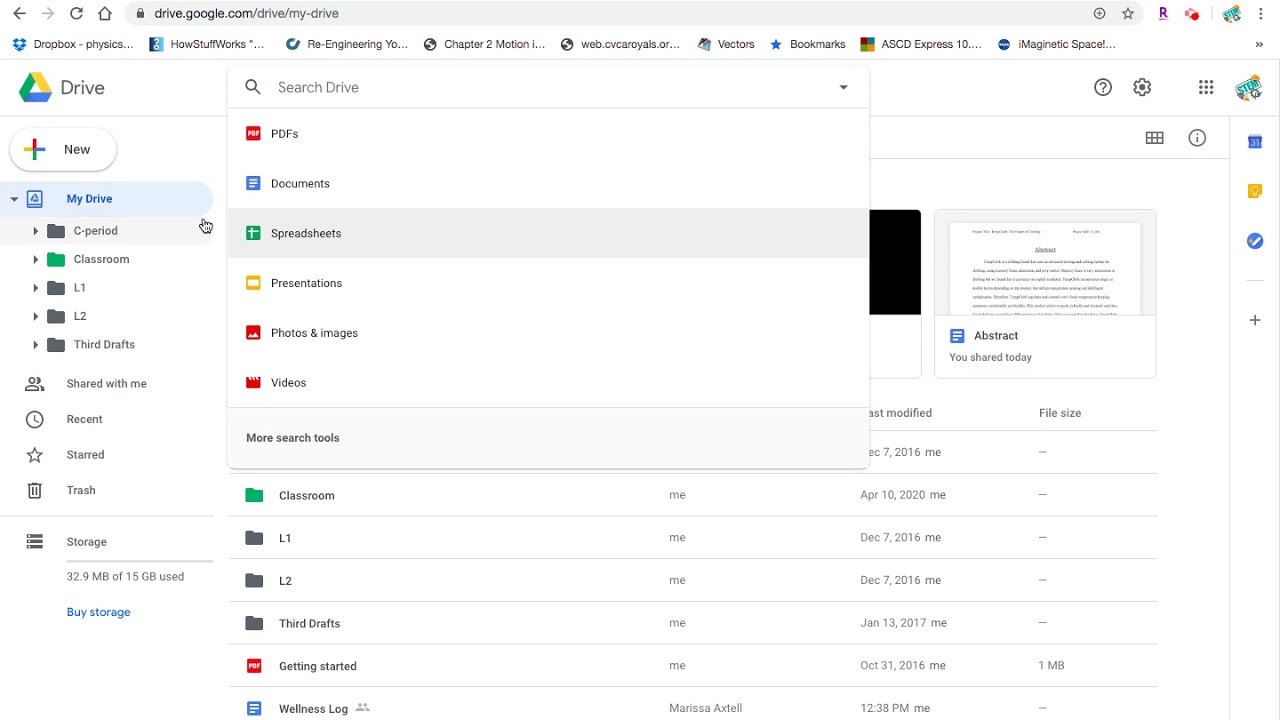1280x720 pixels.
Task: Click the install app icon in address bar
Action: (x=1100, y=13)
